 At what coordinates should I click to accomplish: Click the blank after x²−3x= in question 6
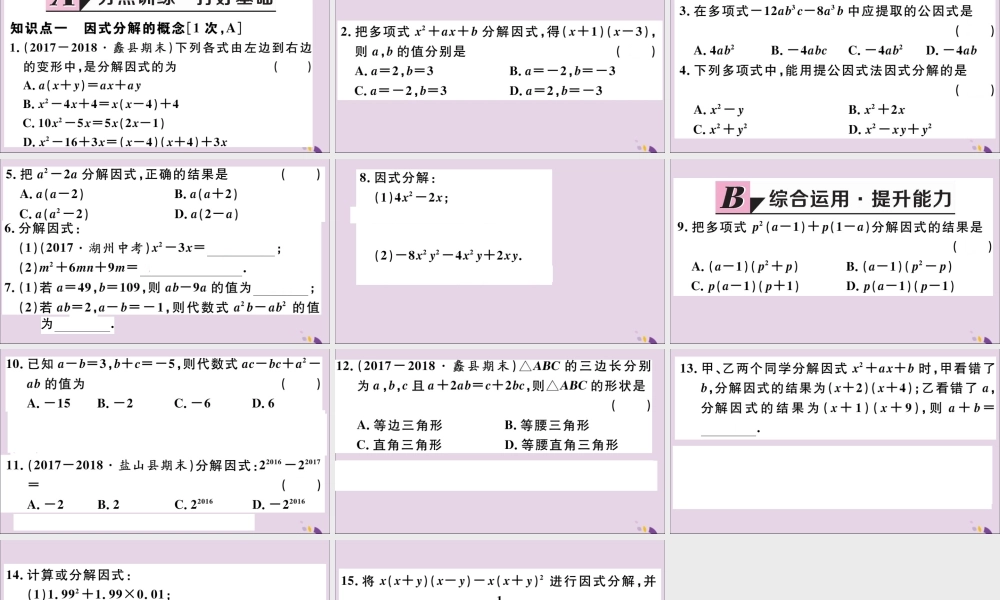[241, 249]
